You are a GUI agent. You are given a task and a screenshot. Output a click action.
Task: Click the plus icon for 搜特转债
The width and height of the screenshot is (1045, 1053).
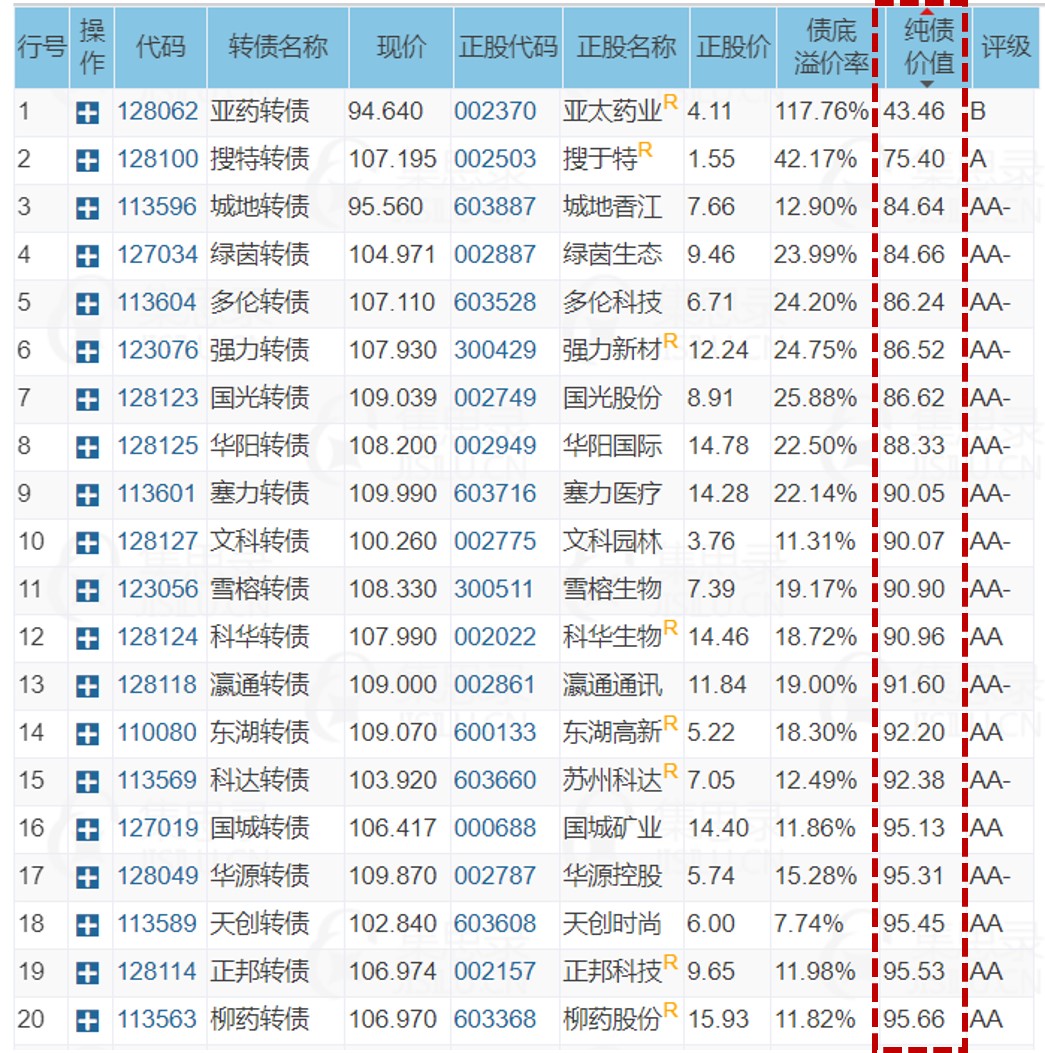click(x=87, y=161)
